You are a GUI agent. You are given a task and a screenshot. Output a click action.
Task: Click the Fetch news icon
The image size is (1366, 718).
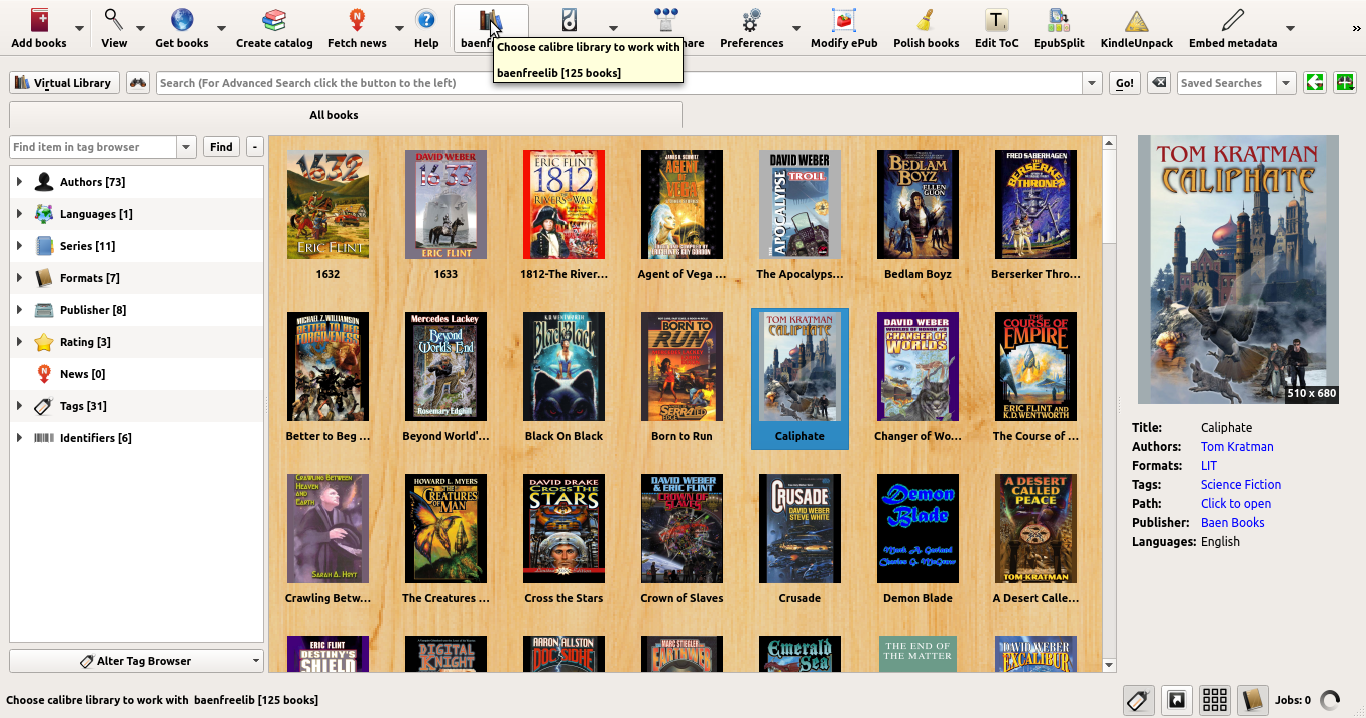tap(357, 21)
